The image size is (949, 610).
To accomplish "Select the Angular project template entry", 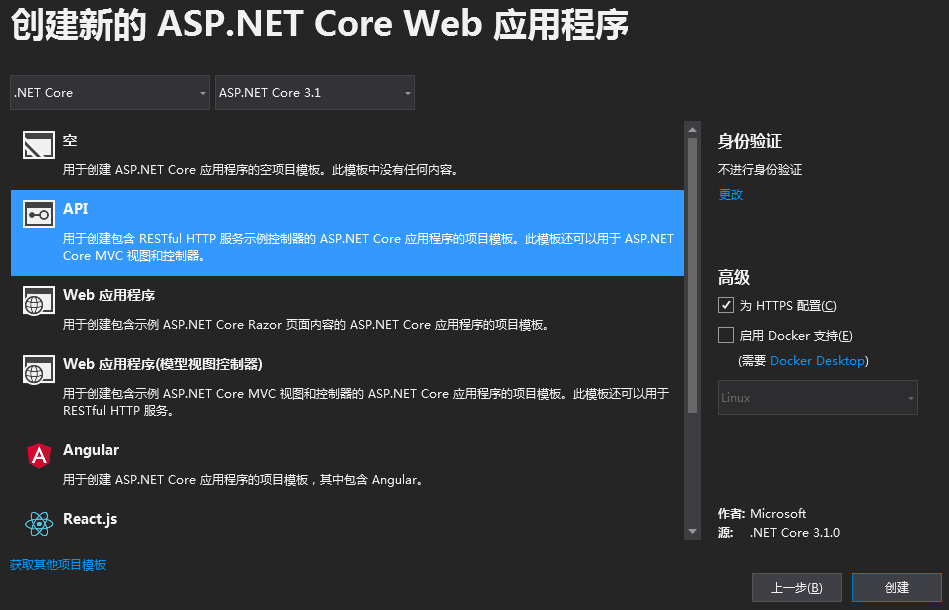I will [x=300, y=460].
